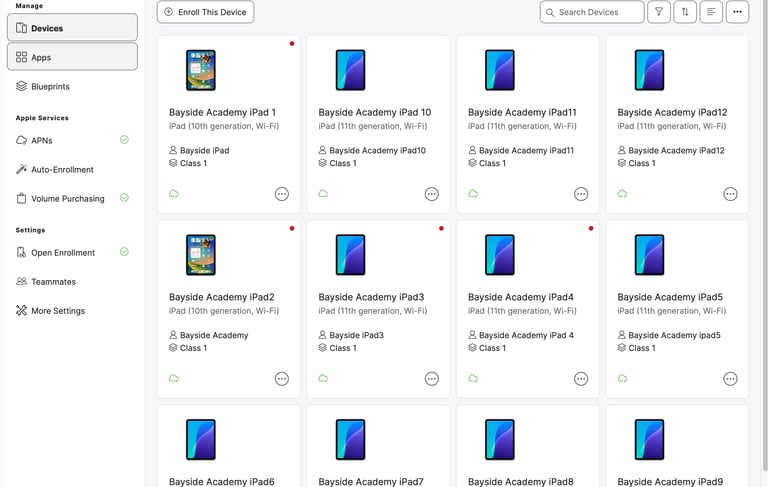Focus the Search Devices field
This screenshot has height=487, width=768.
pos(592,12)
